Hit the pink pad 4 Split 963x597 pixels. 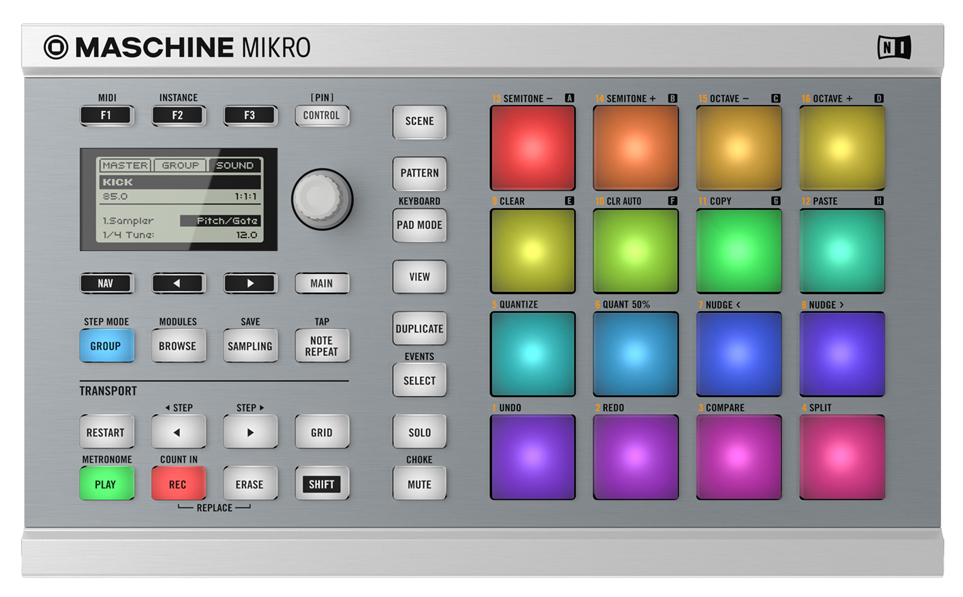coord(842,457)
